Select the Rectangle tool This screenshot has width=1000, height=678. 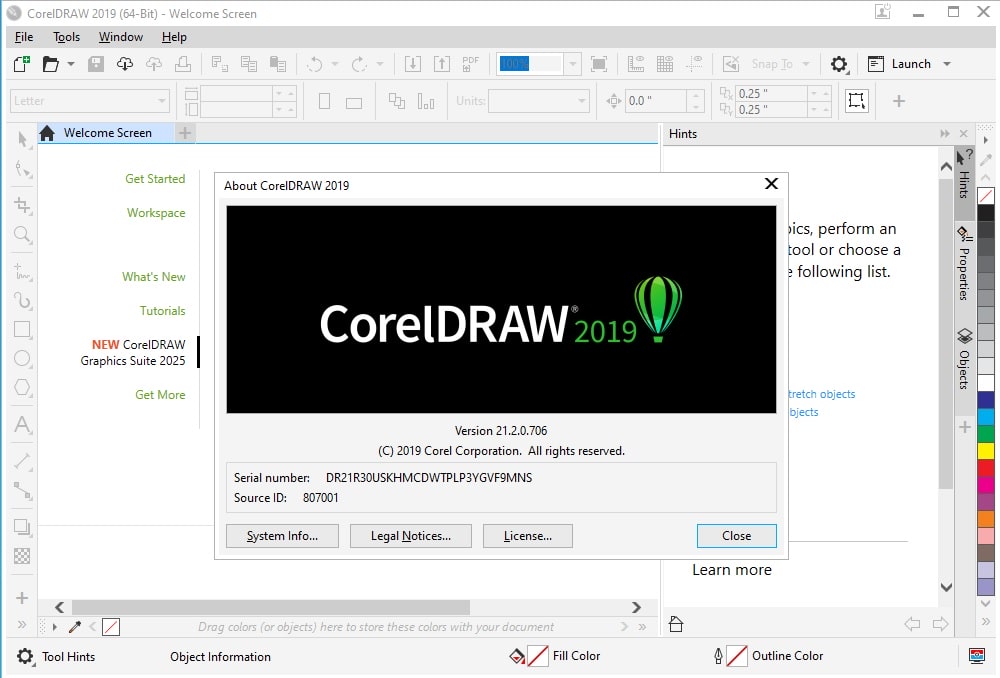click(x=21, y=329)
